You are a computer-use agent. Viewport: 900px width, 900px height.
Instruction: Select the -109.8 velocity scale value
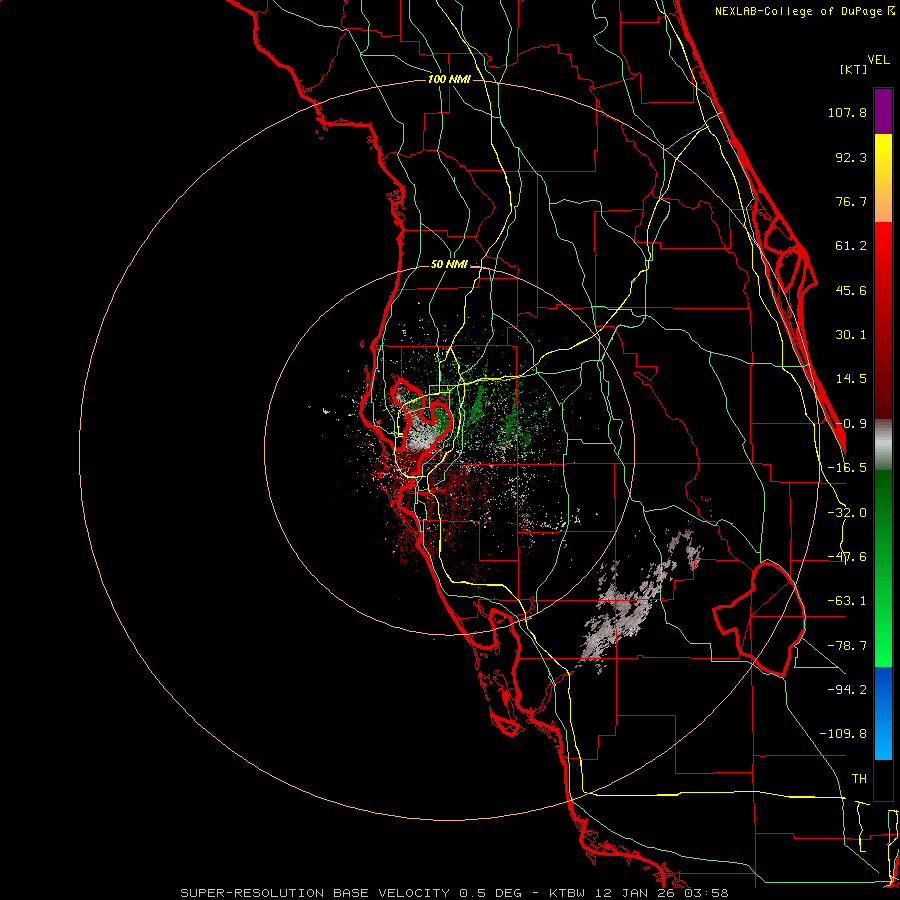point(843,734)
